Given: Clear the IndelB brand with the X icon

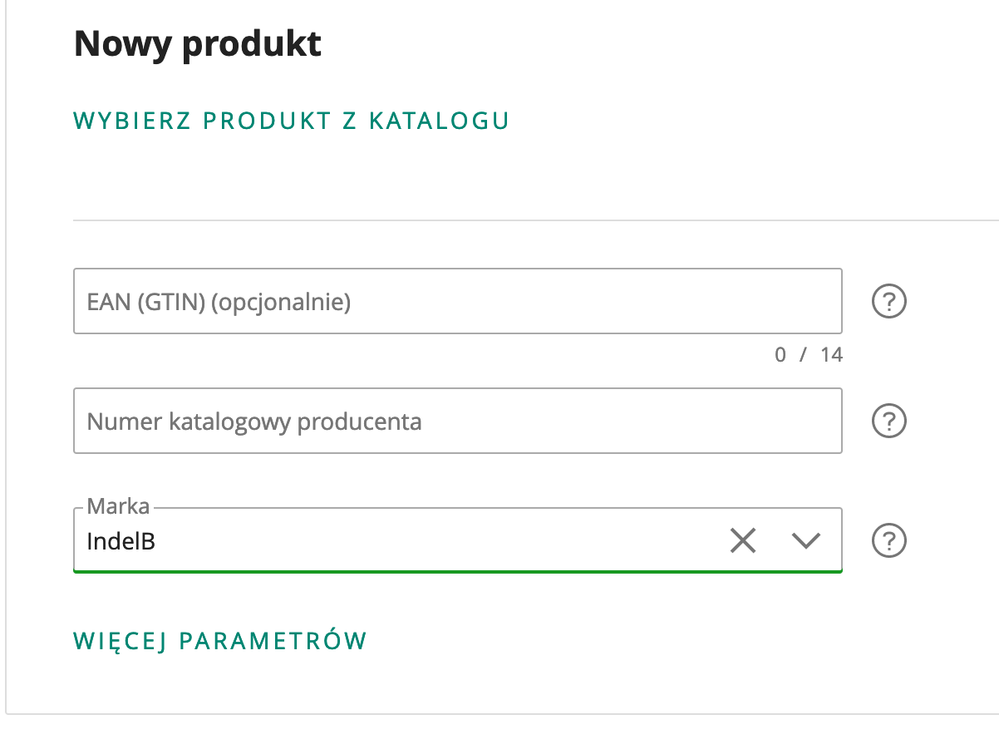Looking at the screenshot, I should [742, 541].
